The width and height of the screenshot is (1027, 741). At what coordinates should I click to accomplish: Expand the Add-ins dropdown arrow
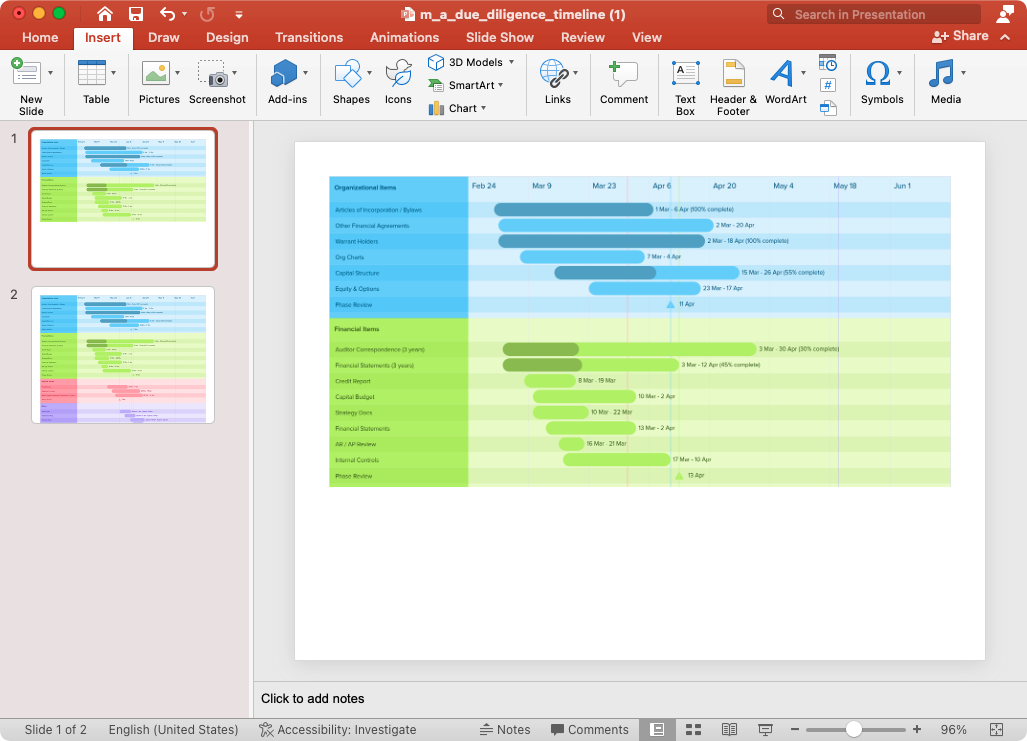[x=305, y=73]
